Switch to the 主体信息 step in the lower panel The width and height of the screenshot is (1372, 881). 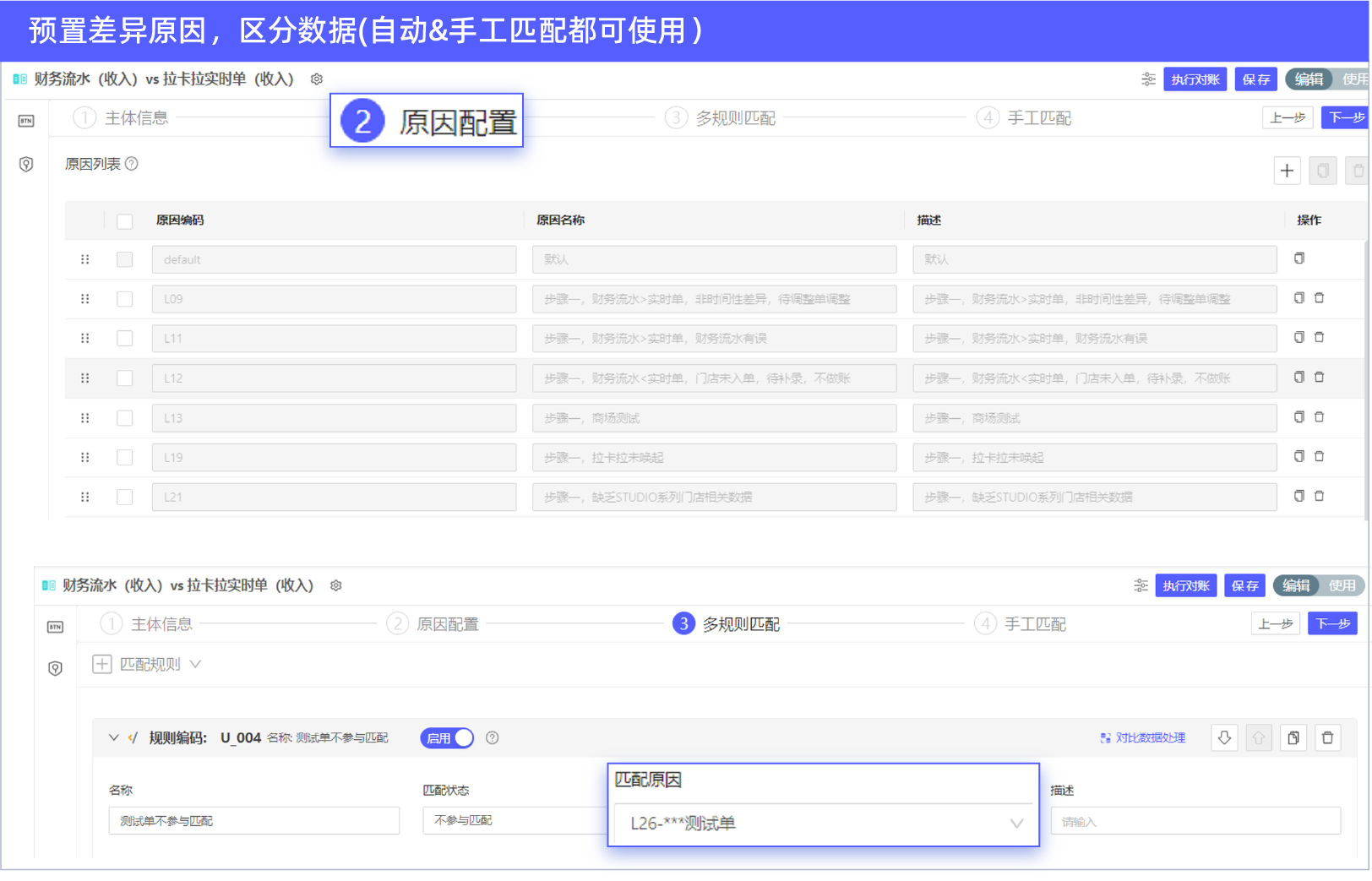[161, 624]
